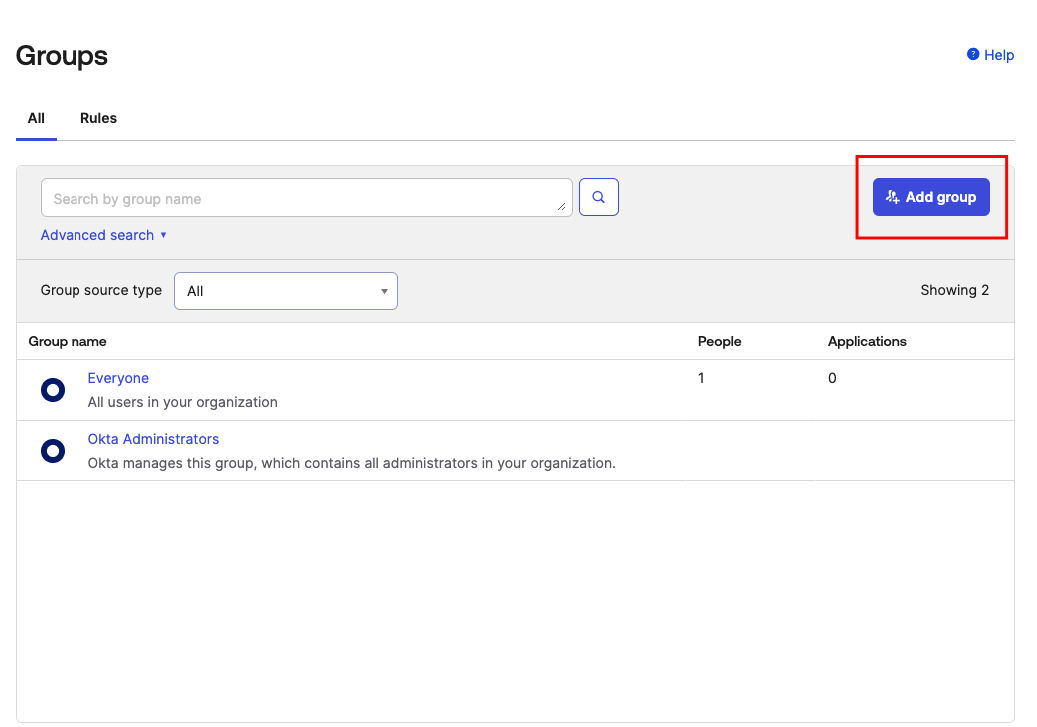Open the Everyone group
The image size is (1037, 727).
118,378
